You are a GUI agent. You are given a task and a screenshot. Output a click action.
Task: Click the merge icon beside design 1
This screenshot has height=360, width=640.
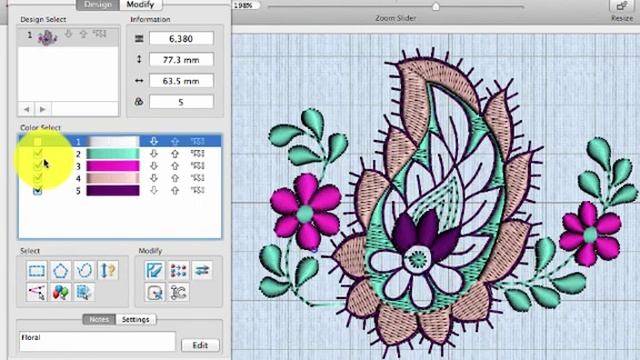pyautogui.click(x=100, y=34)
